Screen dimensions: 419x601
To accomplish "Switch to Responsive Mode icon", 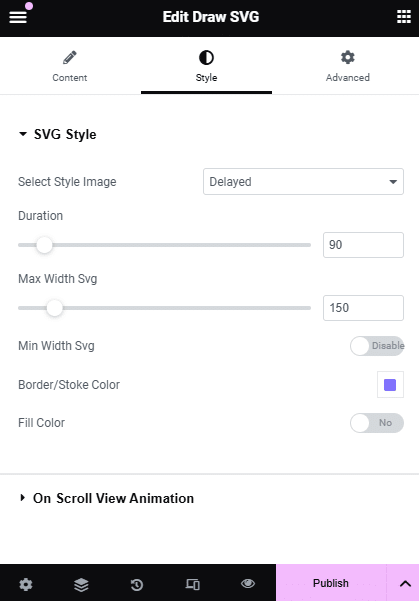I will [x=192, y=584].
